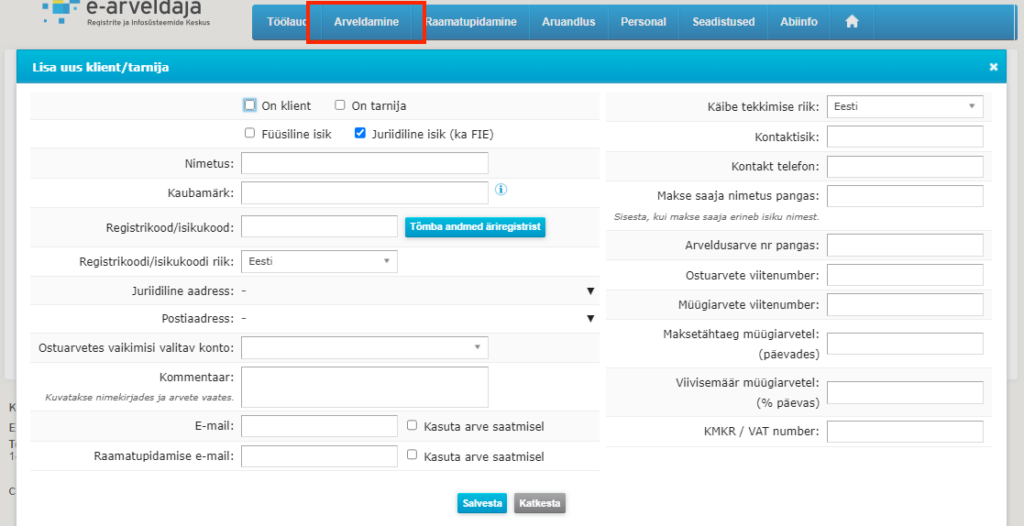Check the 'On tarnija' checkbox
Viewport: 1024px width, 526px height.
click(340, 105)
